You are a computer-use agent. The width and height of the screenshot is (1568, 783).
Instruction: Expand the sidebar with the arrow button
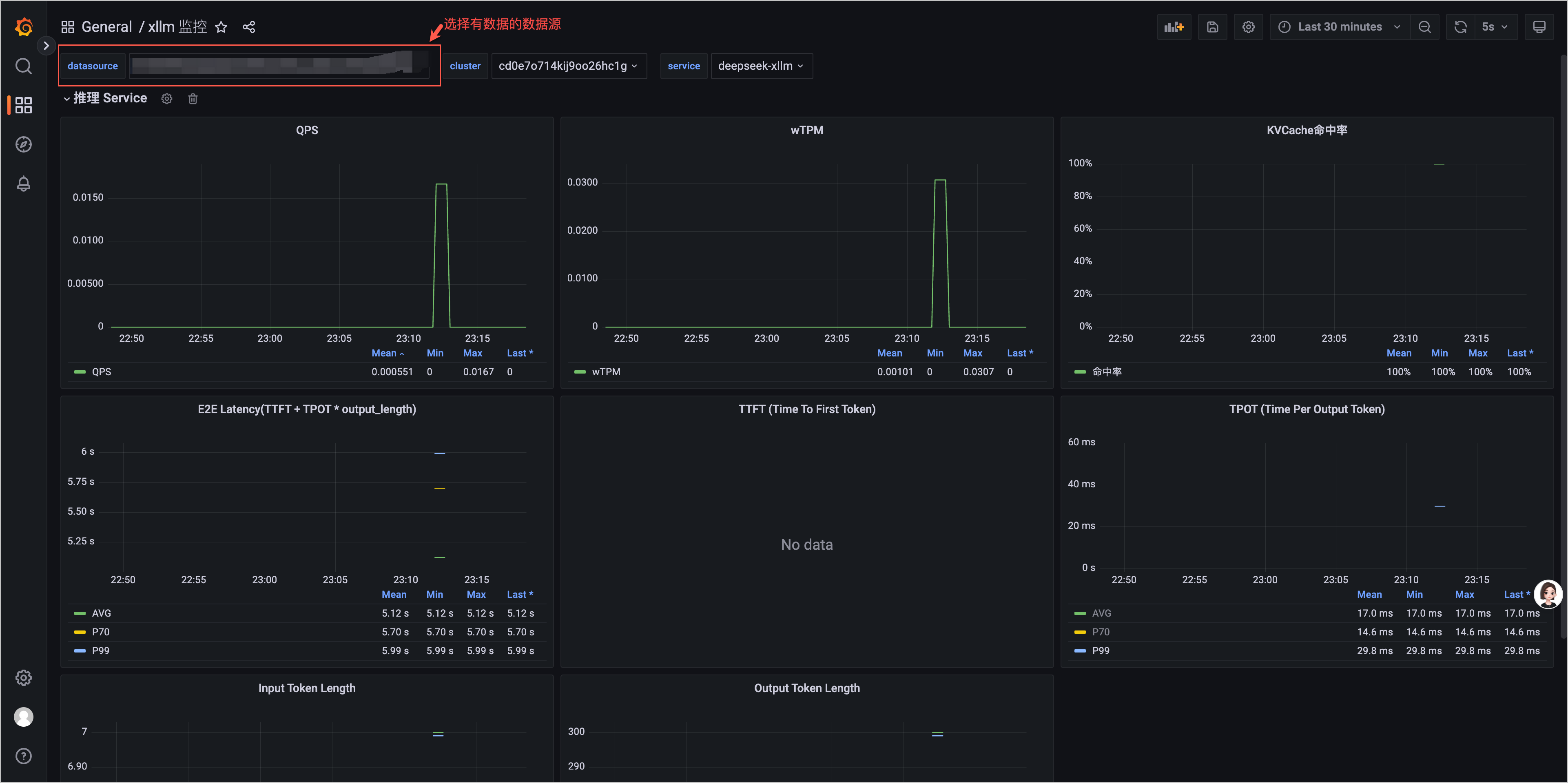coord(46,46)
